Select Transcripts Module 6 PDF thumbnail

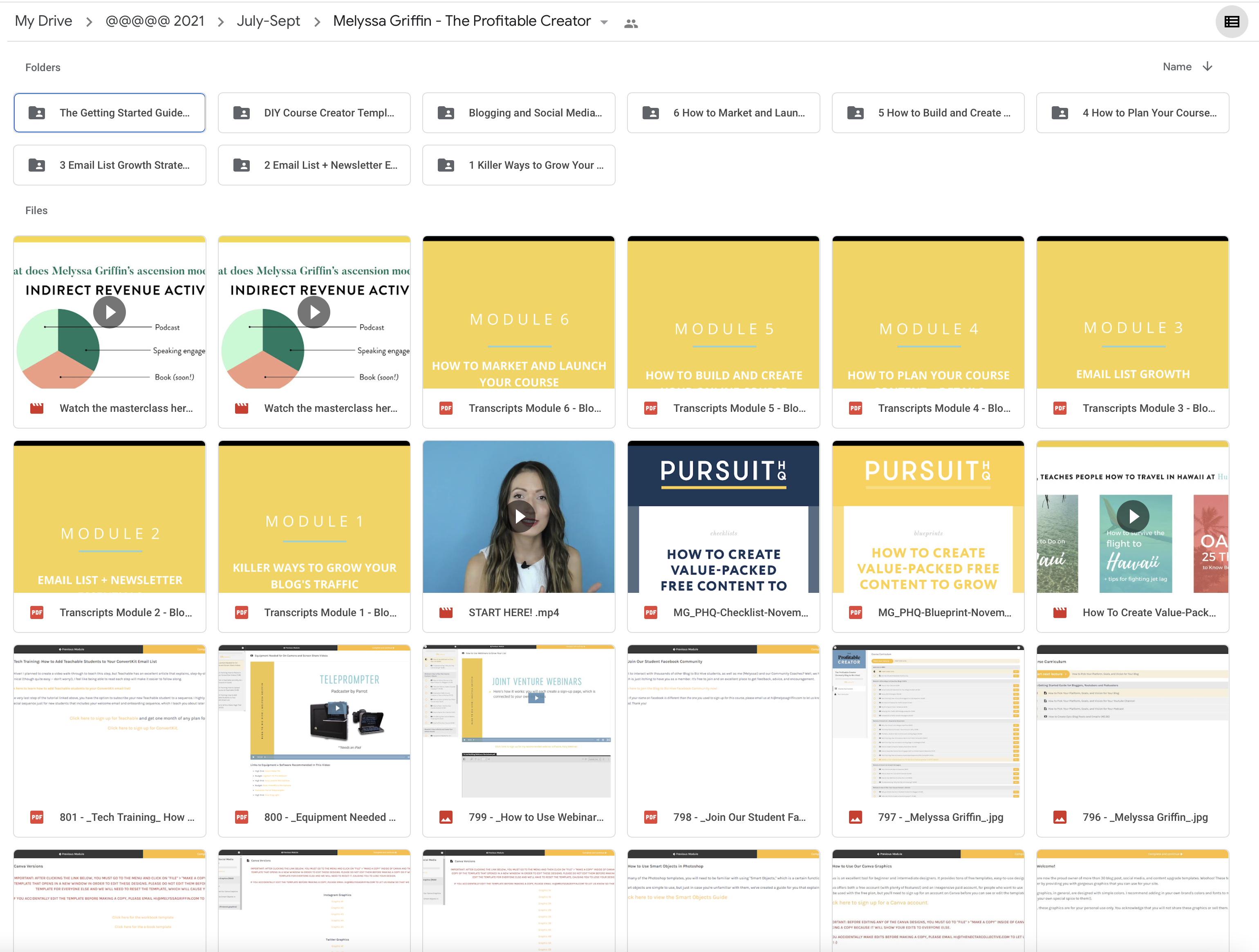(518, 313)
